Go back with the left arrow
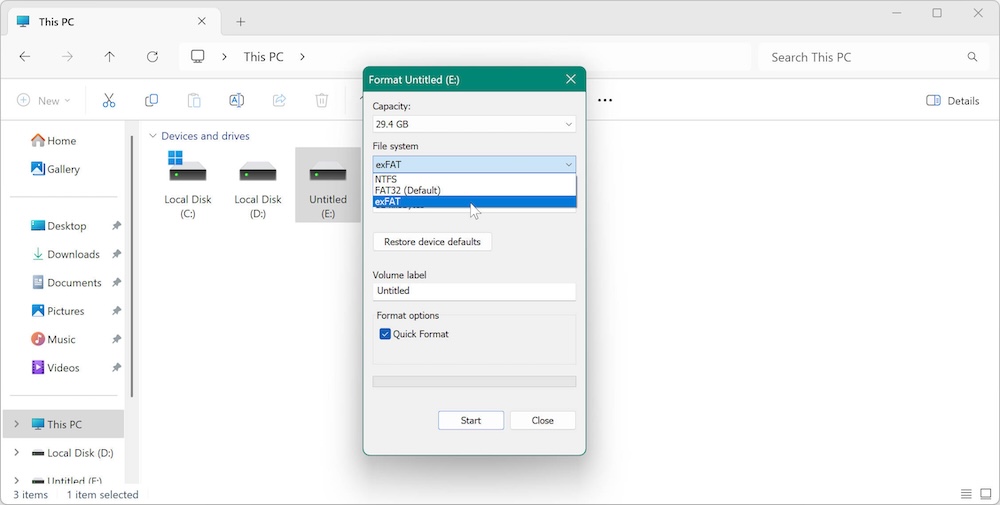The width and height of the screenshot is (1000, 505). coord(25,57)
